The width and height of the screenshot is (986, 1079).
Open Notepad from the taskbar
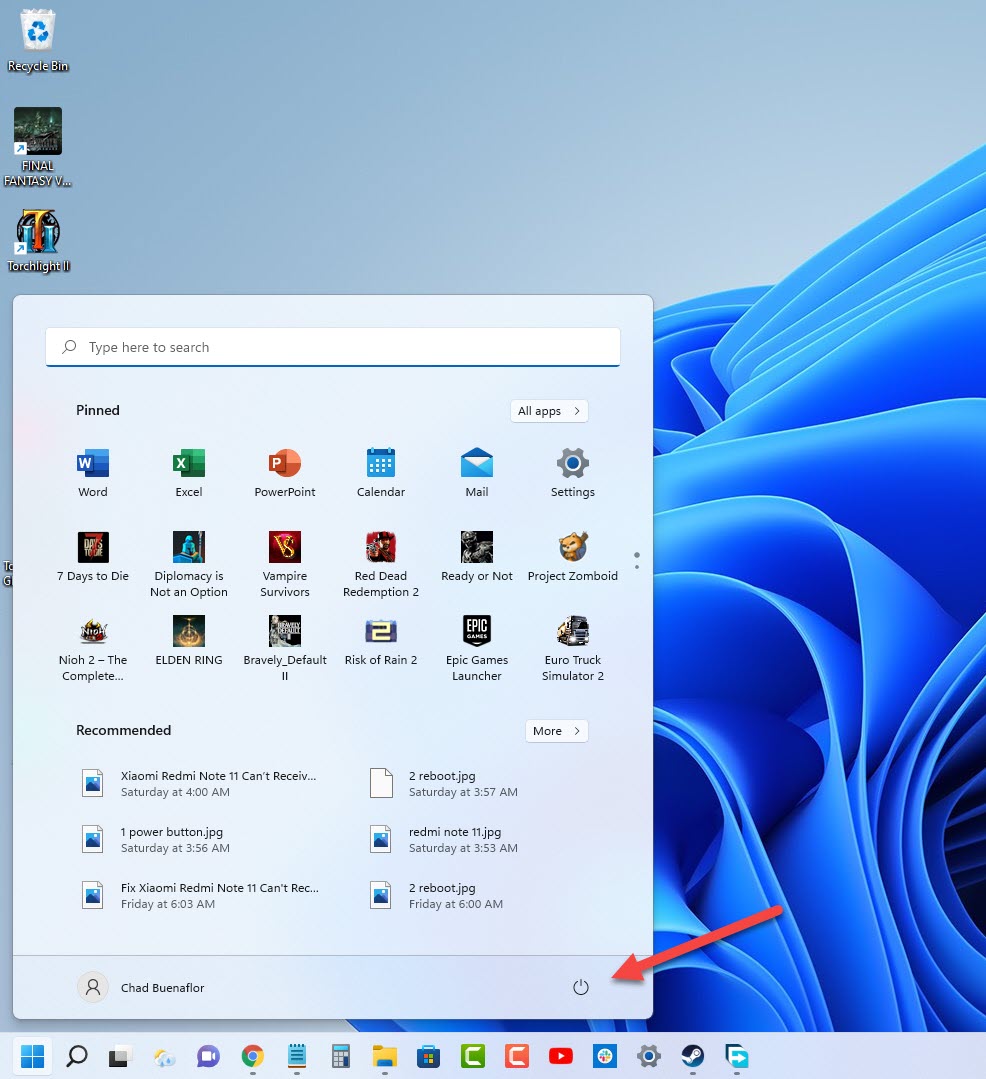[x=297, y=1056]
